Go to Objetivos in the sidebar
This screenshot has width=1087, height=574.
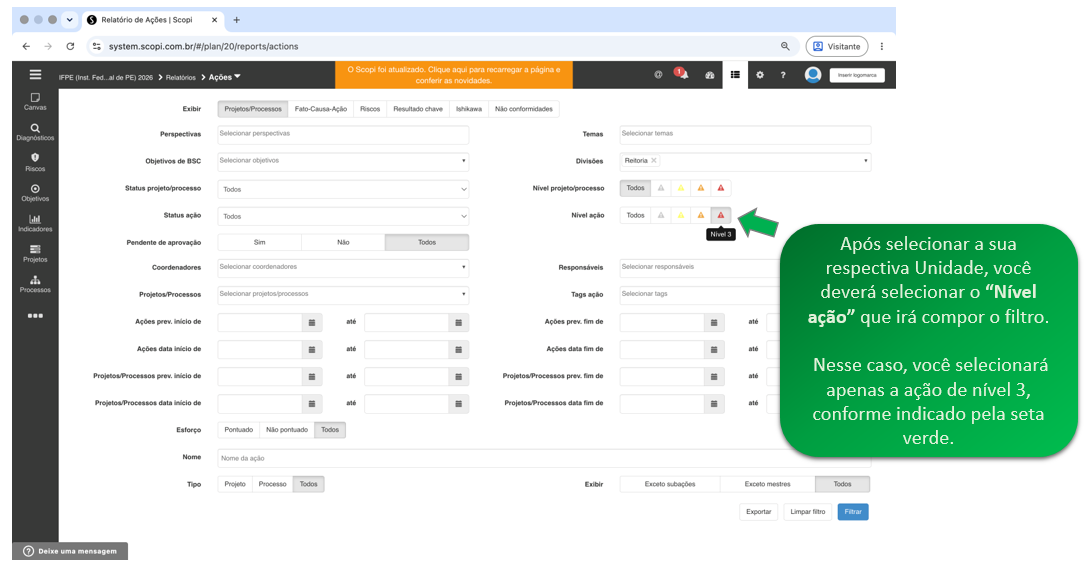[35, 193]
